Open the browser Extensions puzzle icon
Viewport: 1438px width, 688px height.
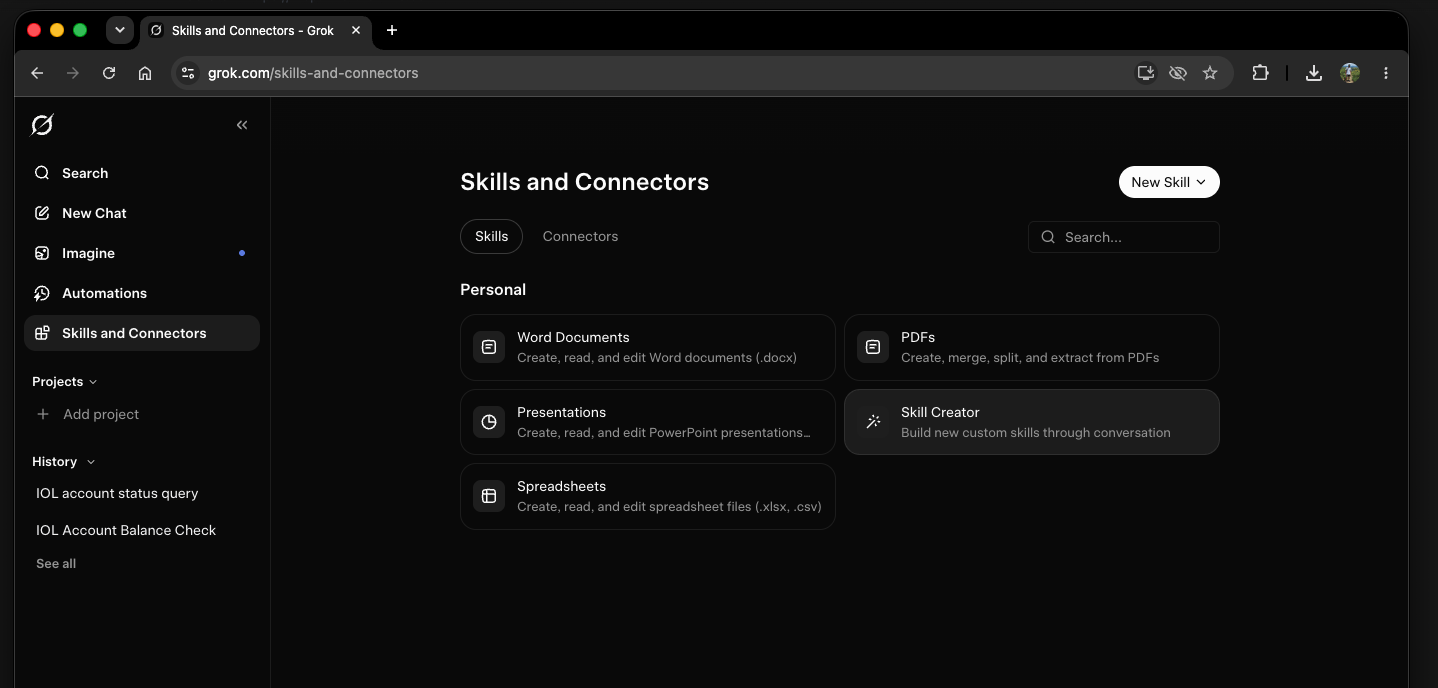(x=1260, y=73)
